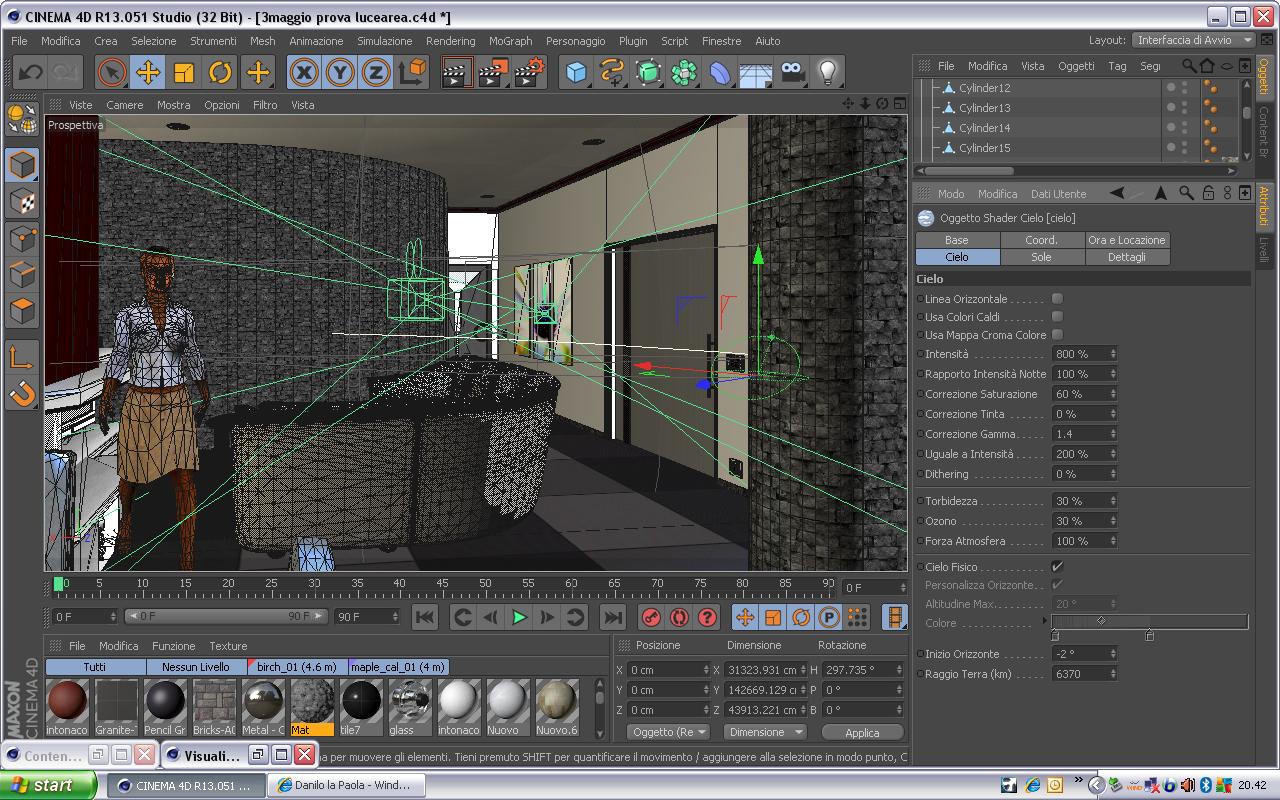The image size is (1280, 800).
Task: Open the MoGraph menu
Action: tap(510, 41)
